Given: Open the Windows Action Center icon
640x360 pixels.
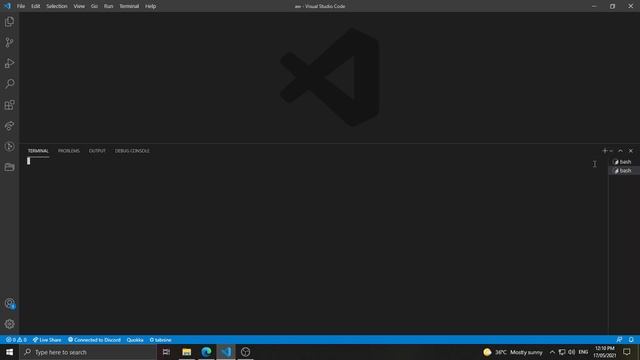Looking at the screenshot, I should tap(627, 352).
